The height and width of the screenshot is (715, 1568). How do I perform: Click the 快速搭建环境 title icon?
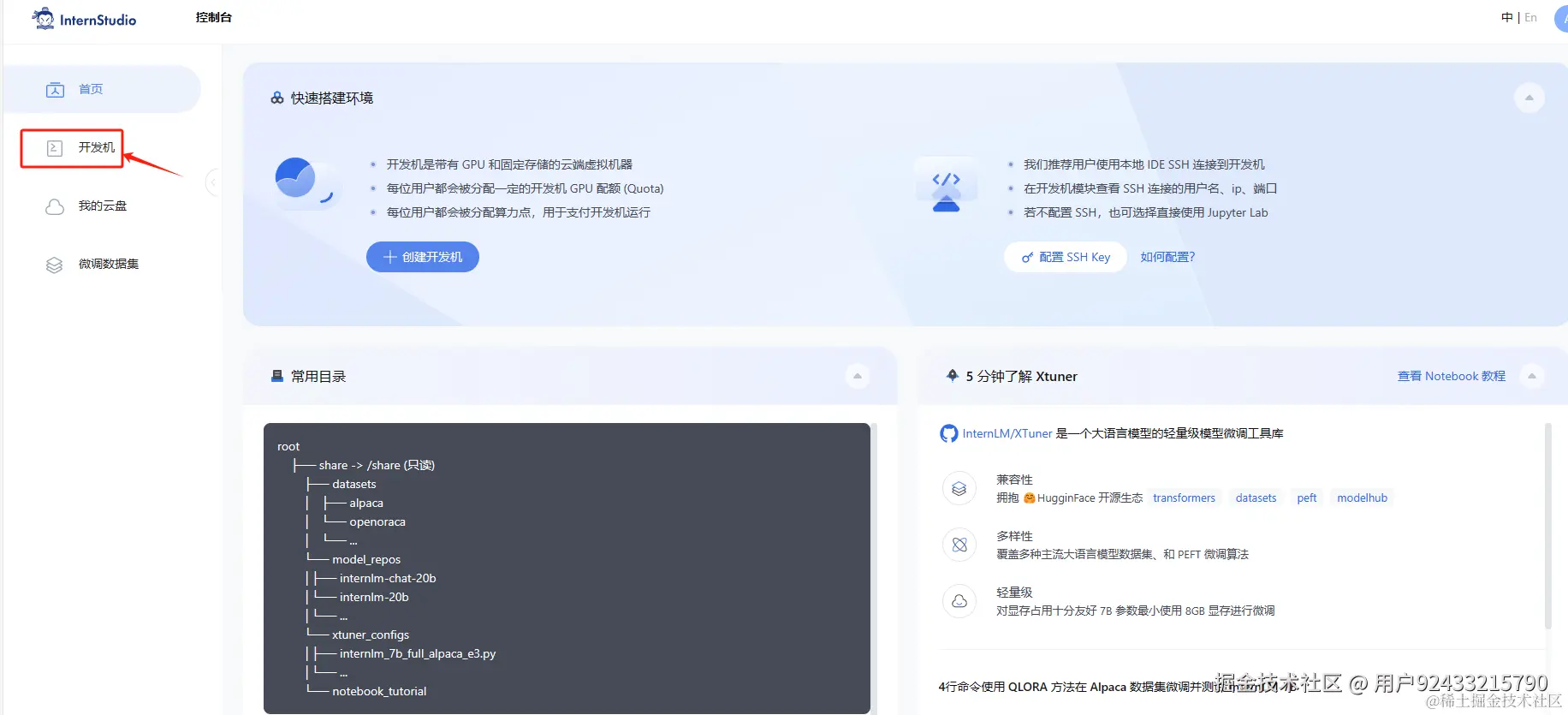(x=277, y=98)
